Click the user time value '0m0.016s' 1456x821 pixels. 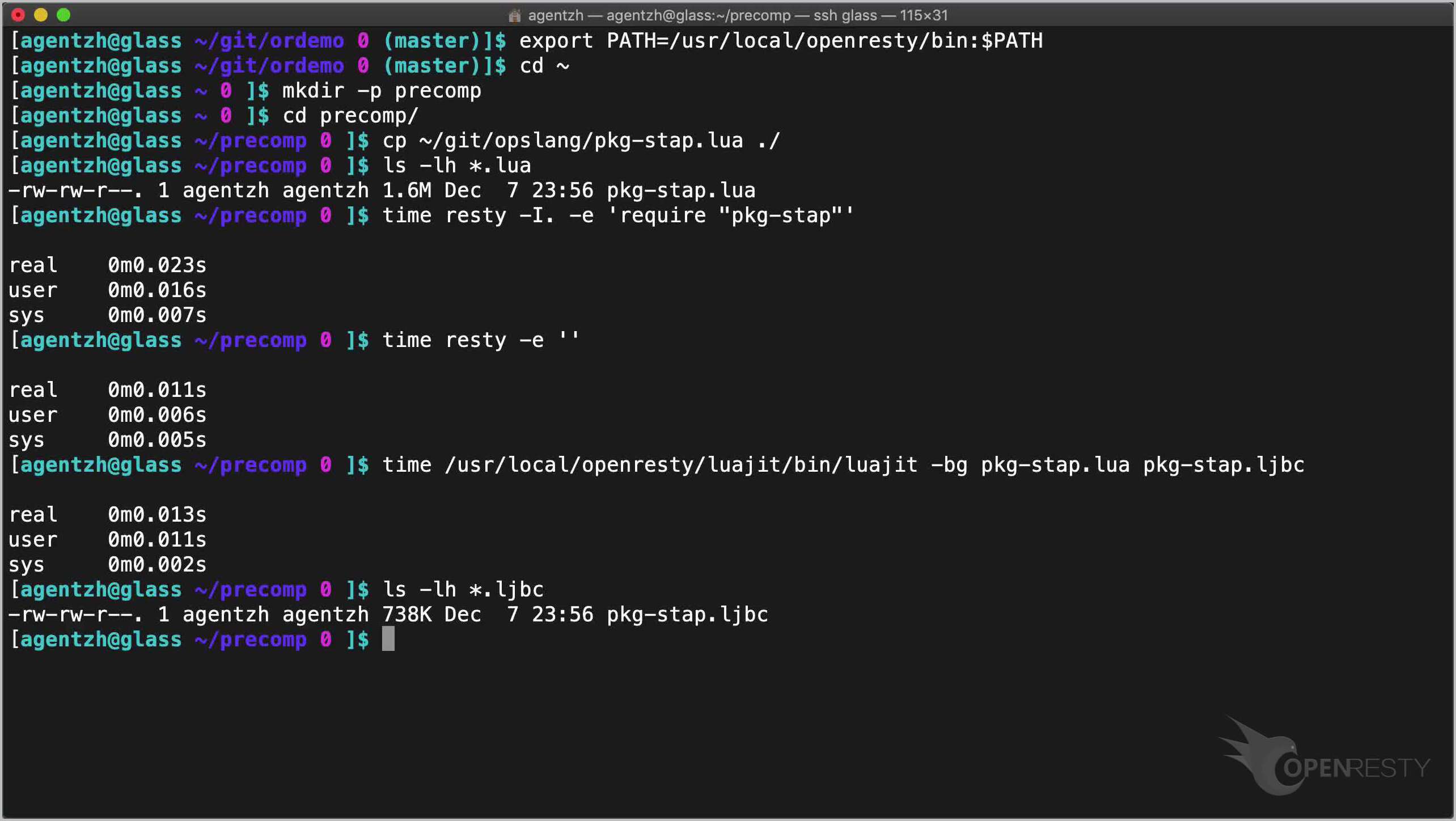click(x=157, y=290)
